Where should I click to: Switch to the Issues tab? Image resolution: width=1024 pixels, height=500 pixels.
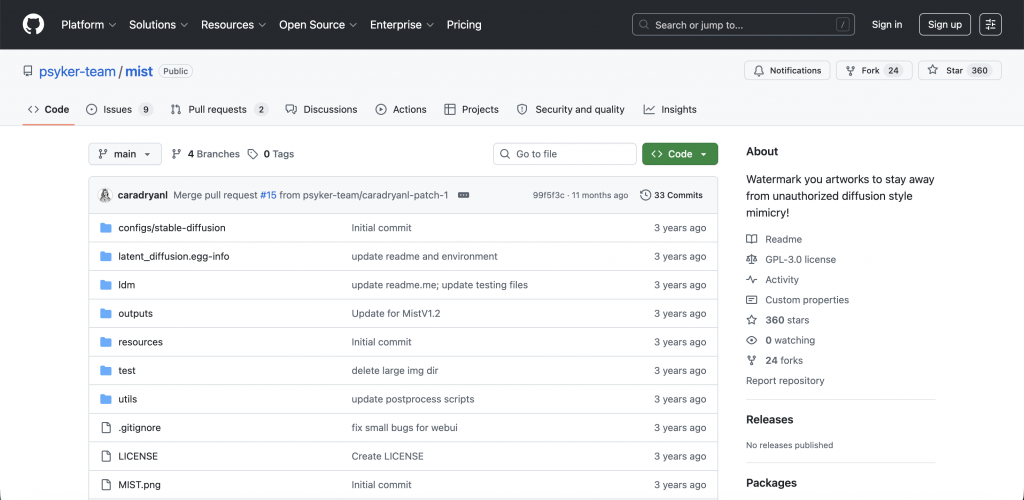pos(118,110)
